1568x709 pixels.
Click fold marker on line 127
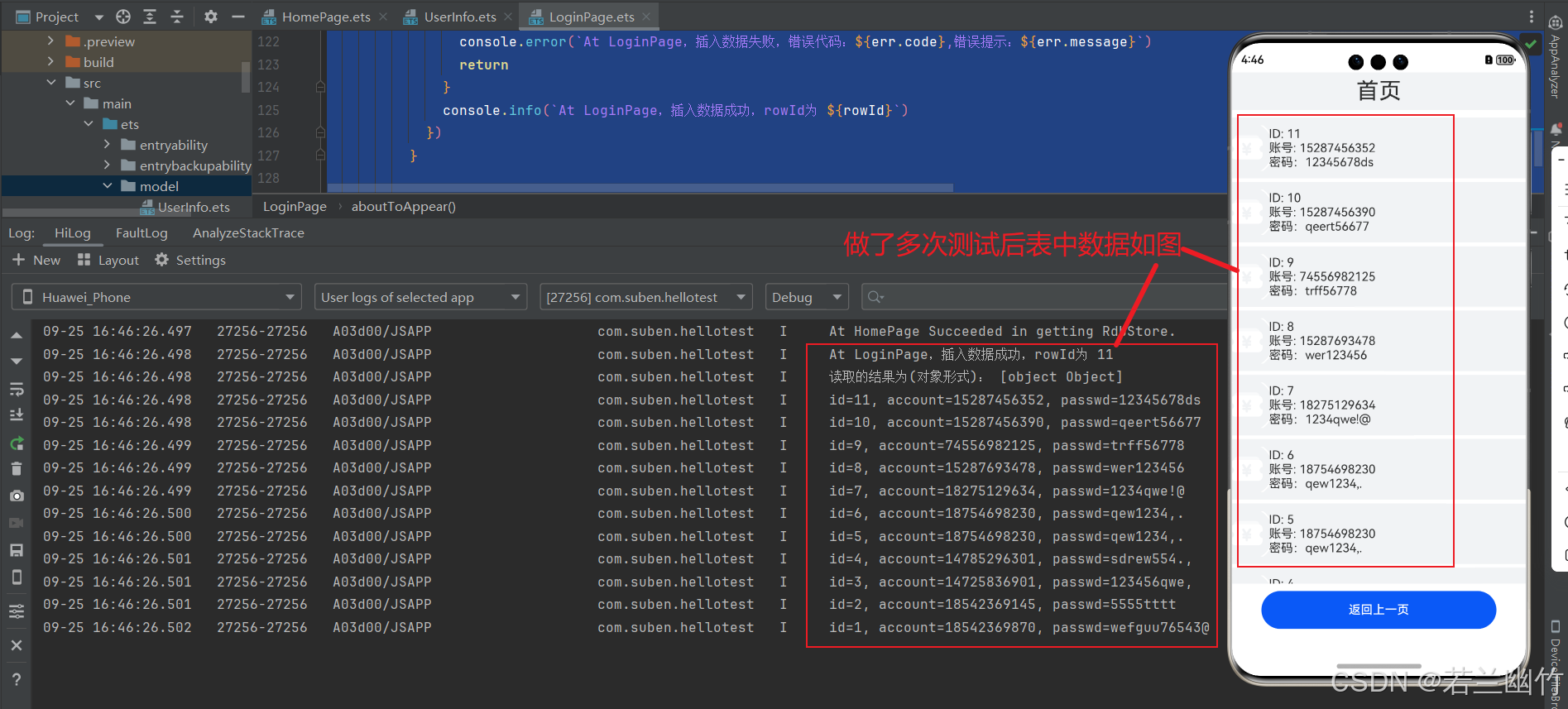click(x=320, y=156)
